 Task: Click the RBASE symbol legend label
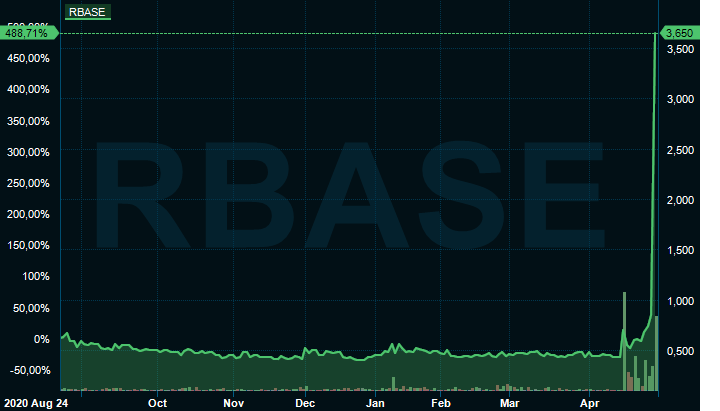tap(87, 12)
